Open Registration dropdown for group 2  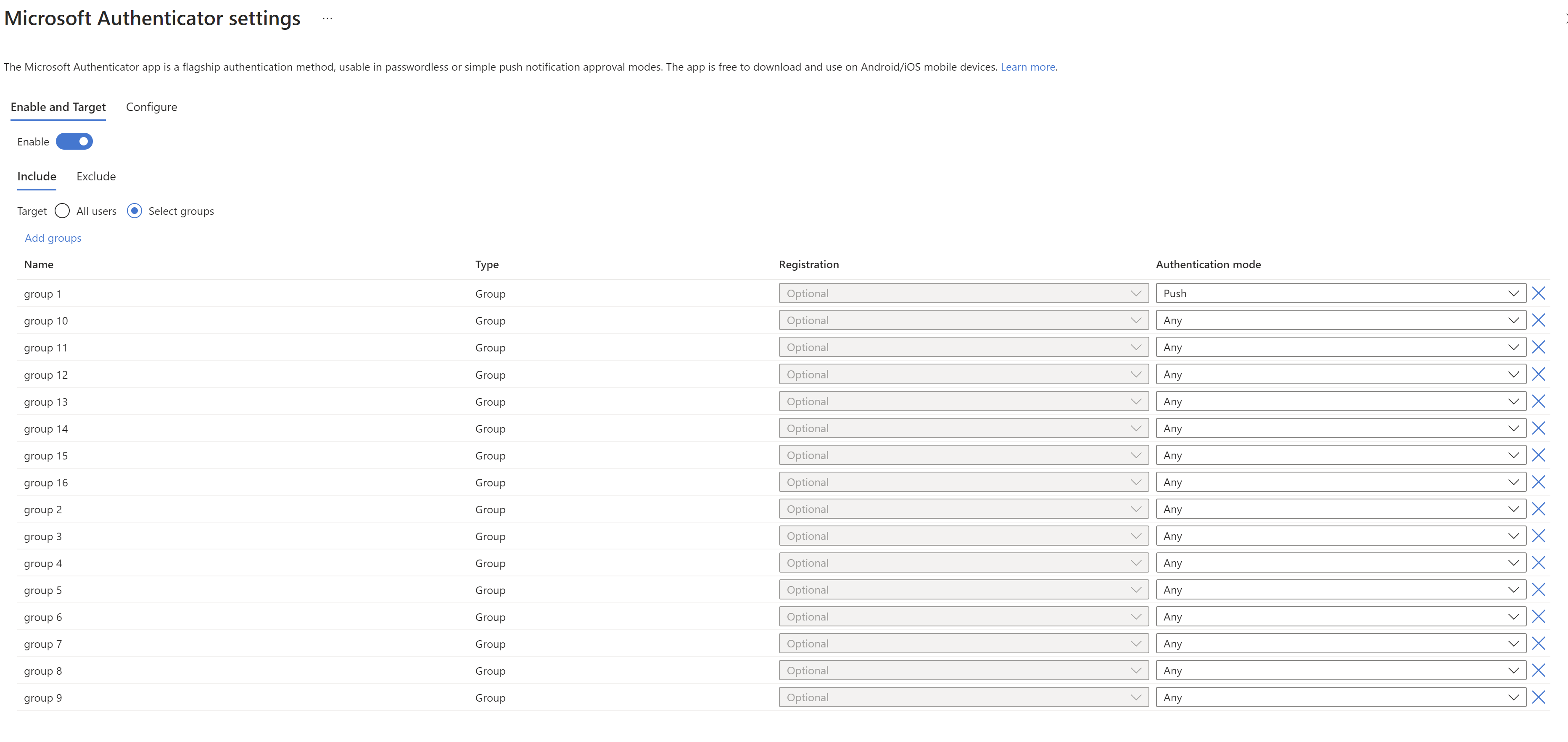point(964,509)
